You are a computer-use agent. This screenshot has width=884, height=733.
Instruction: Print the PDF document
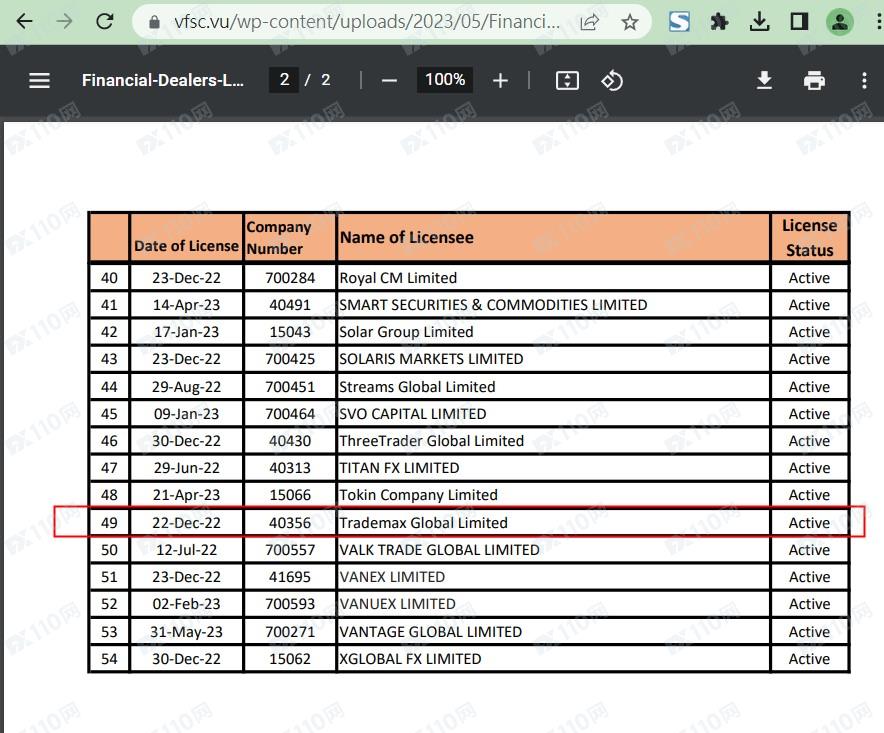815,80
